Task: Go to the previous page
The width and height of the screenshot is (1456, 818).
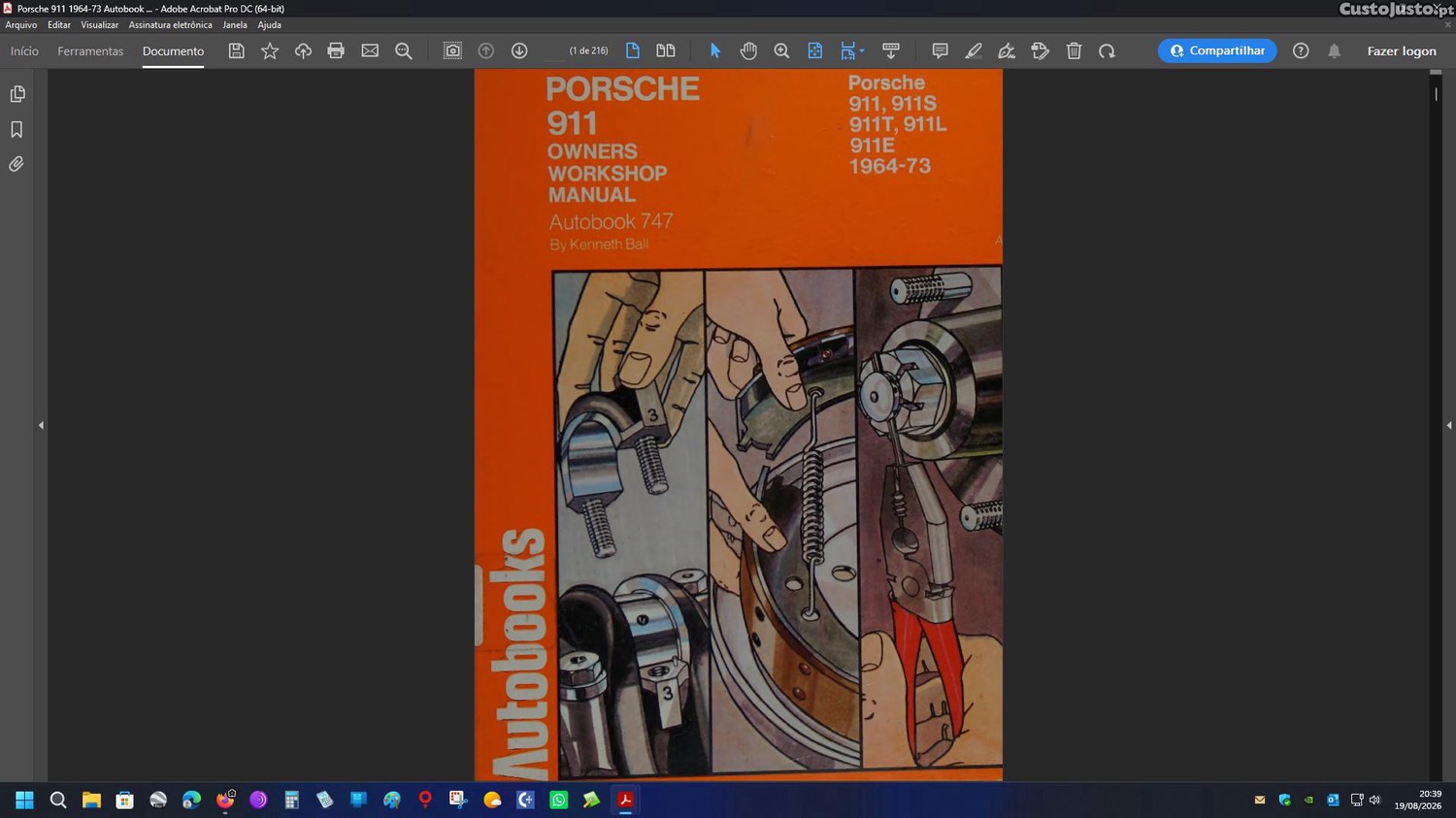Action: [x=486, y=50]
